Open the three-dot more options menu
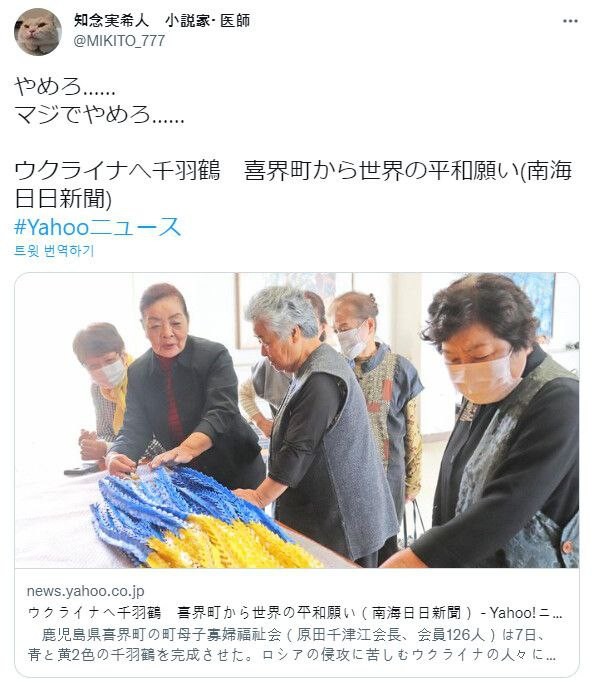This screenshot has height=683, width=594. 570,21
